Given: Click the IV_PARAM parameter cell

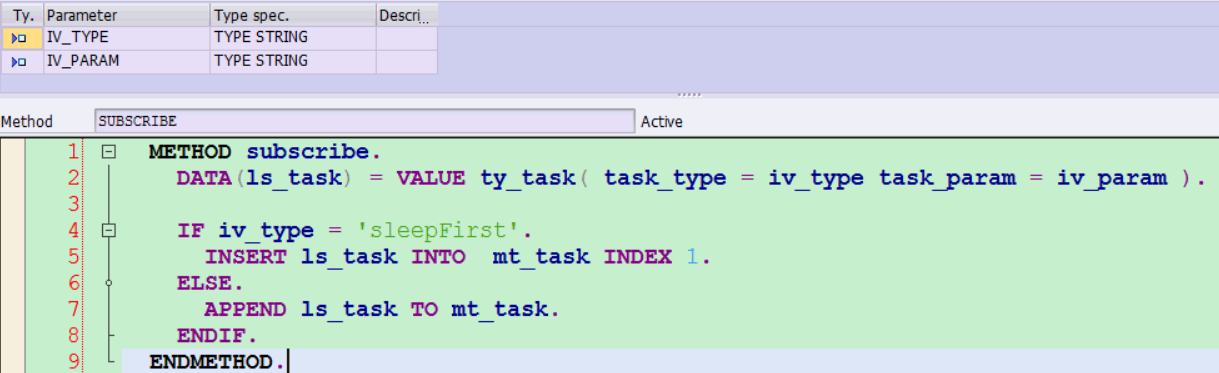Looking at the screenshot, I should click(x=127, y=62).
